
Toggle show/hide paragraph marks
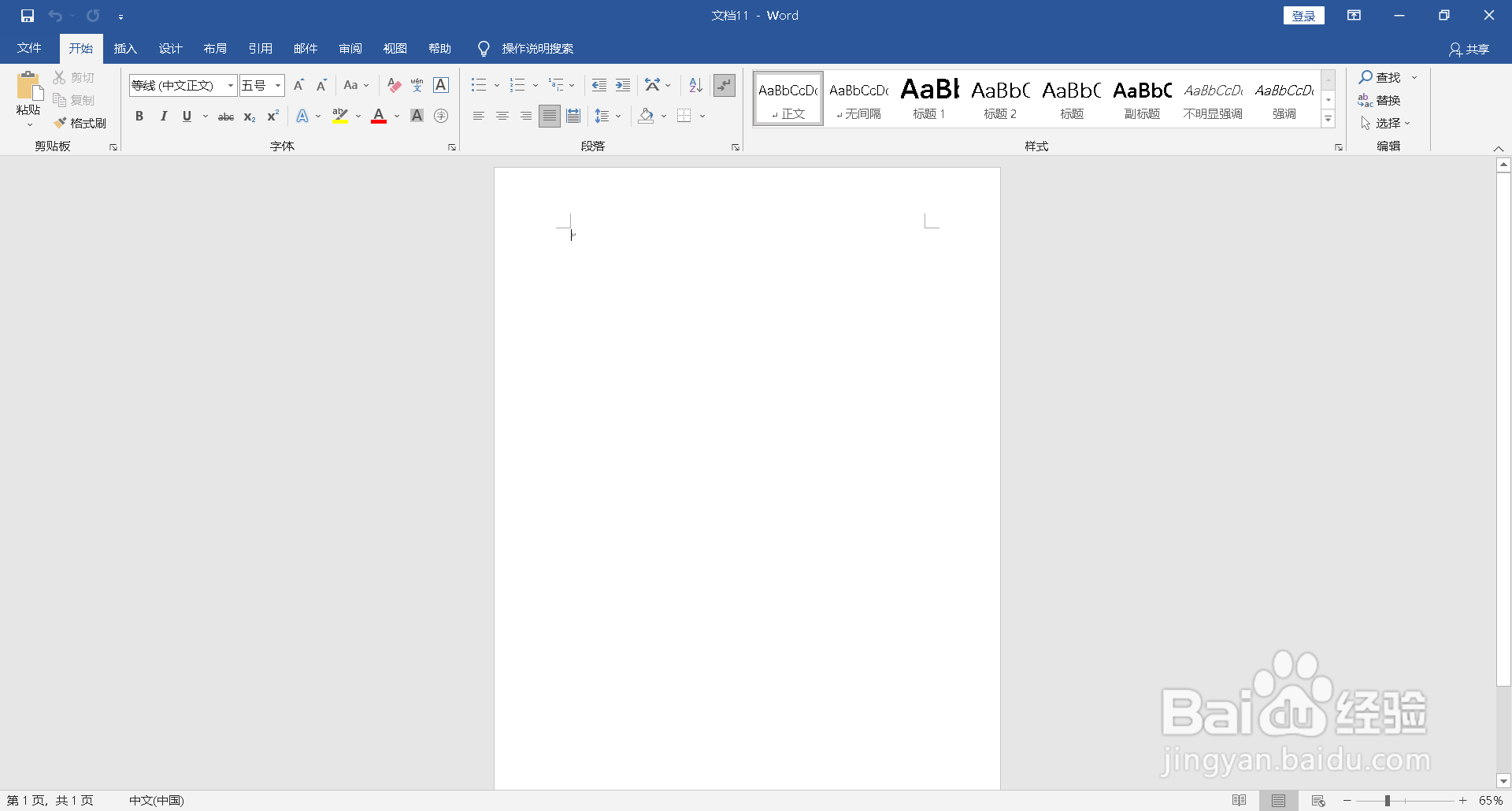724,85
